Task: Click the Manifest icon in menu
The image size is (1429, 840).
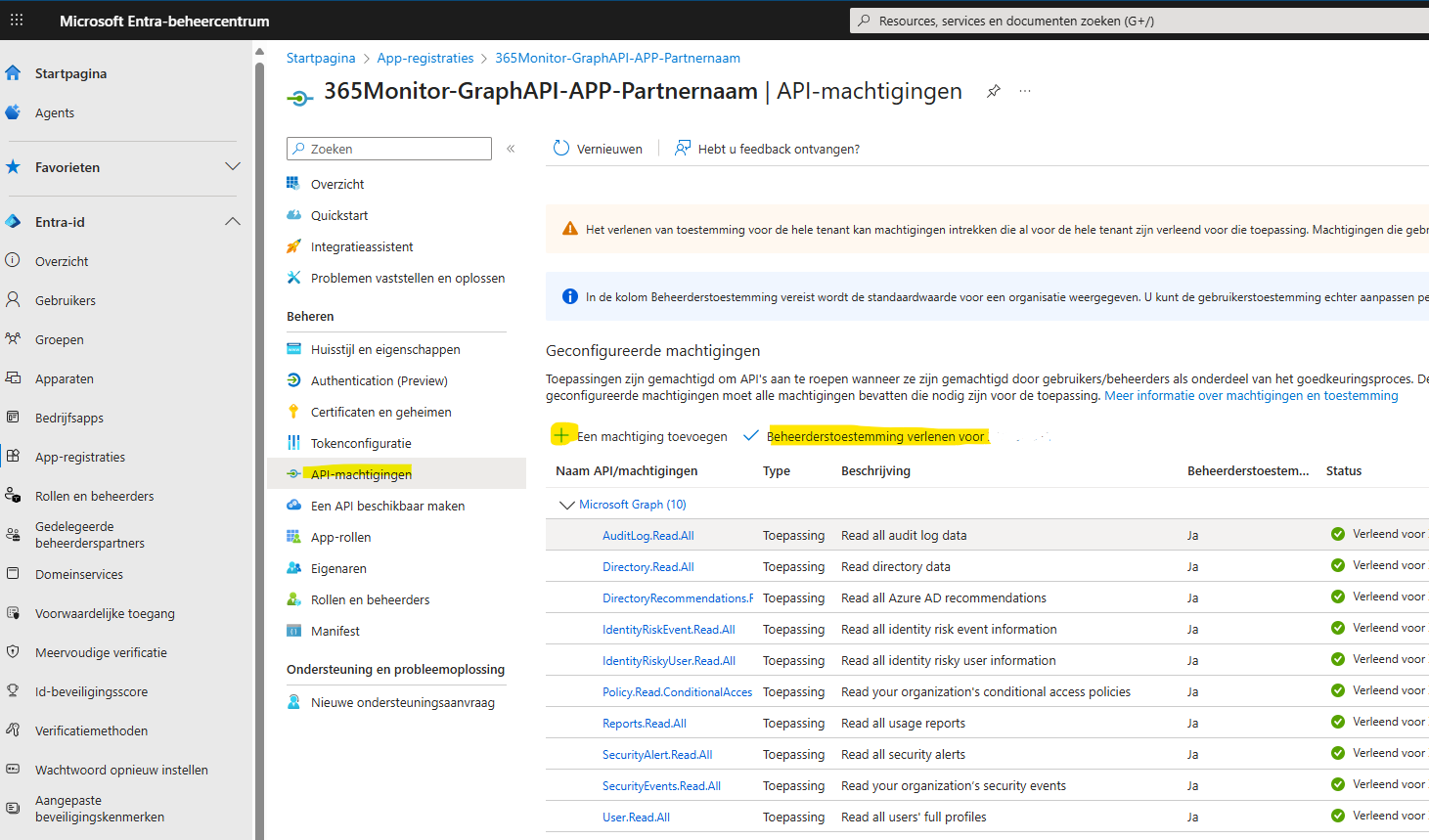Action: point(293,631)
